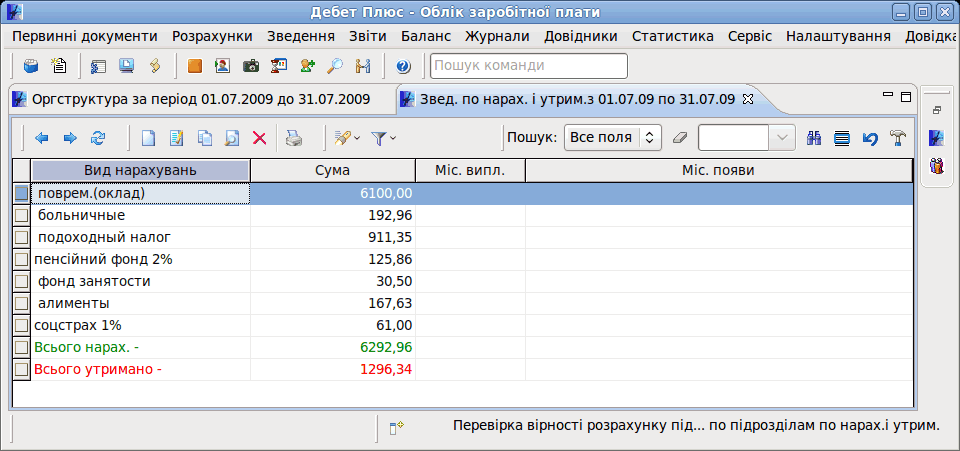960x451 pixels.
Task: Click the blue undo arrow icon
Action: click(x=869, y=138)
